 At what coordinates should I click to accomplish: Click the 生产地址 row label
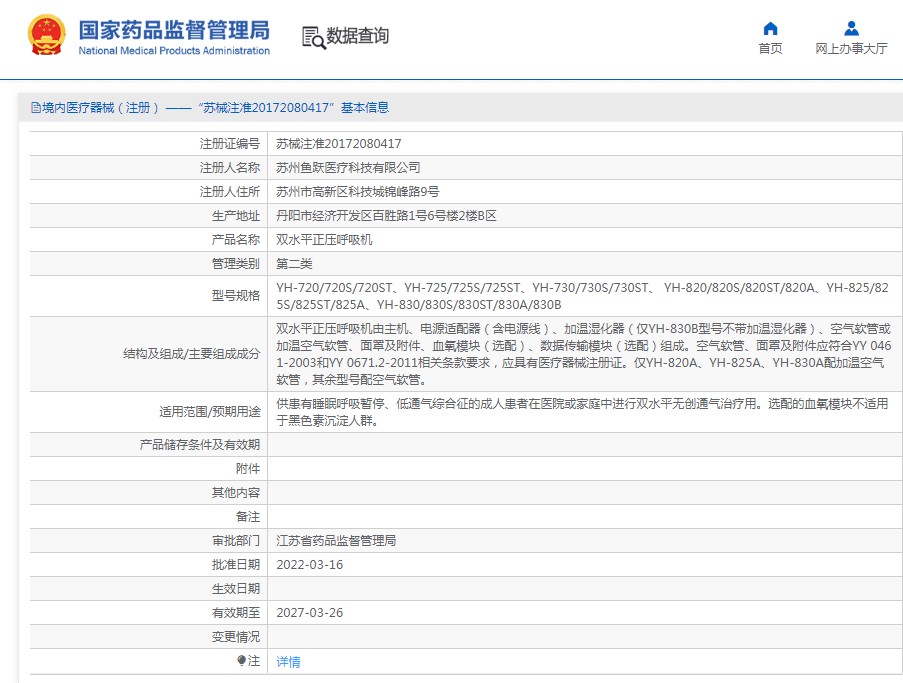coord(236,216)
